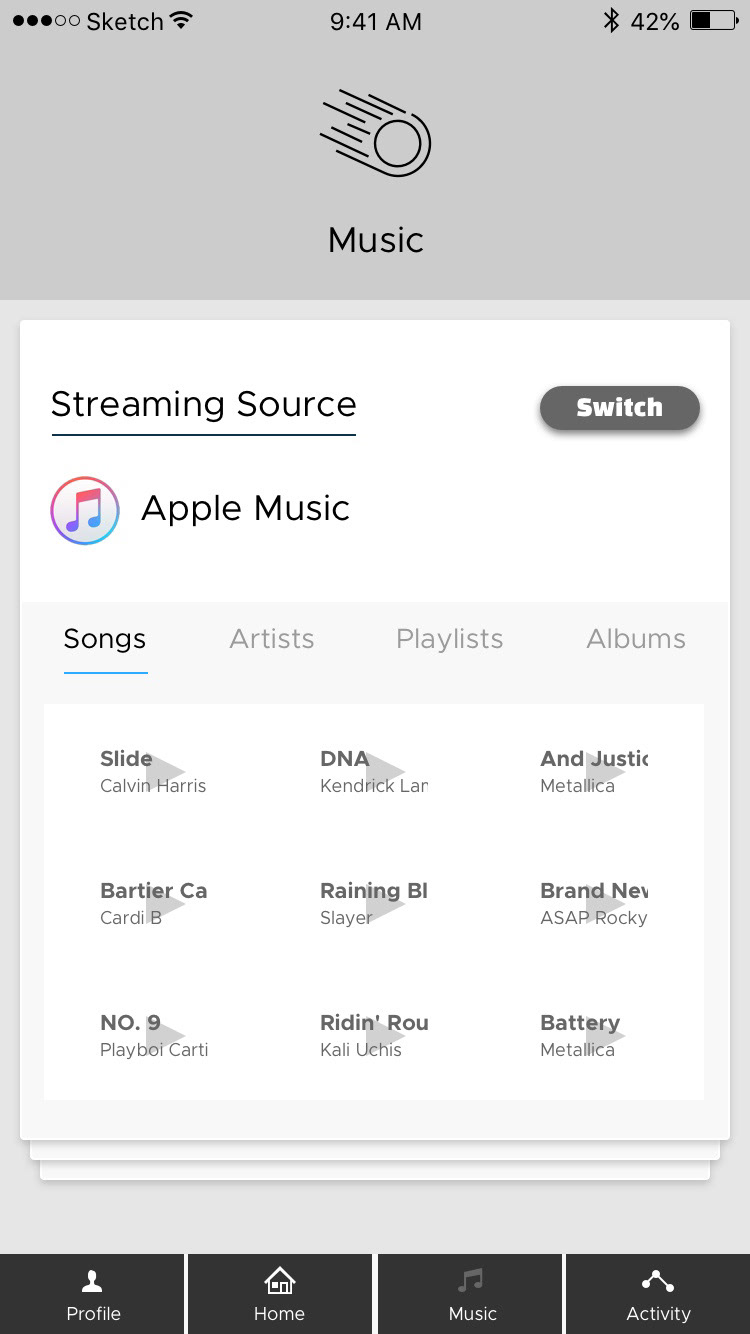
Task: Play Battery by Metallica
Action: pos(606,1036)
